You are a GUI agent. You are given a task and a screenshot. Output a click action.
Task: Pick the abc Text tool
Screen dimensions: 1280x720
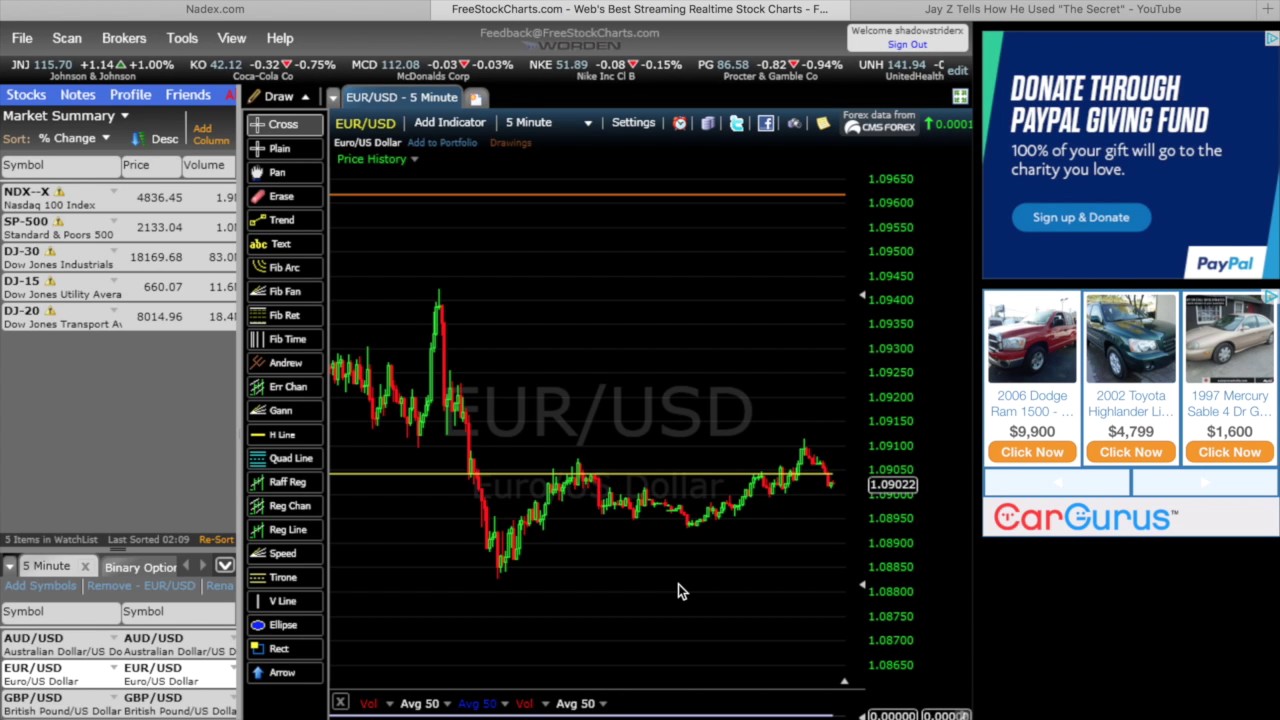coord(285,244)
